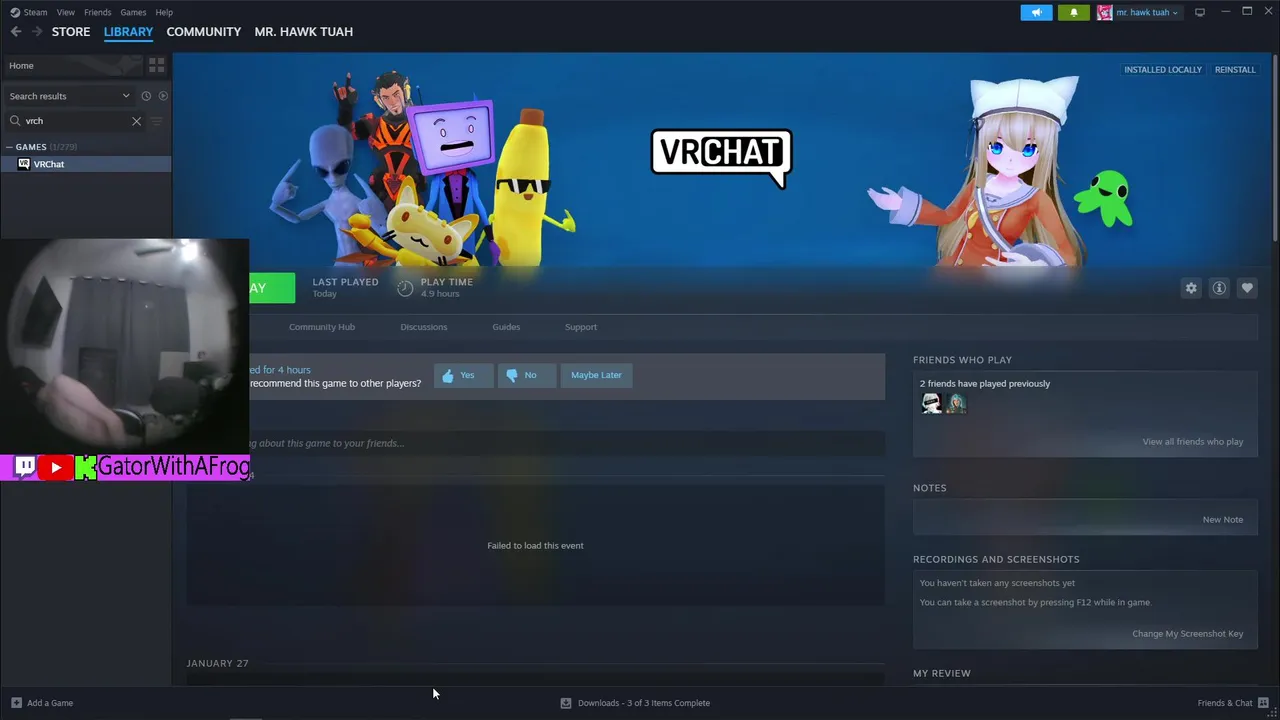Click the Kick icon on overlay
This screenshot has height=720, width=1280.
pyautogui.click(x=86, y=467)
